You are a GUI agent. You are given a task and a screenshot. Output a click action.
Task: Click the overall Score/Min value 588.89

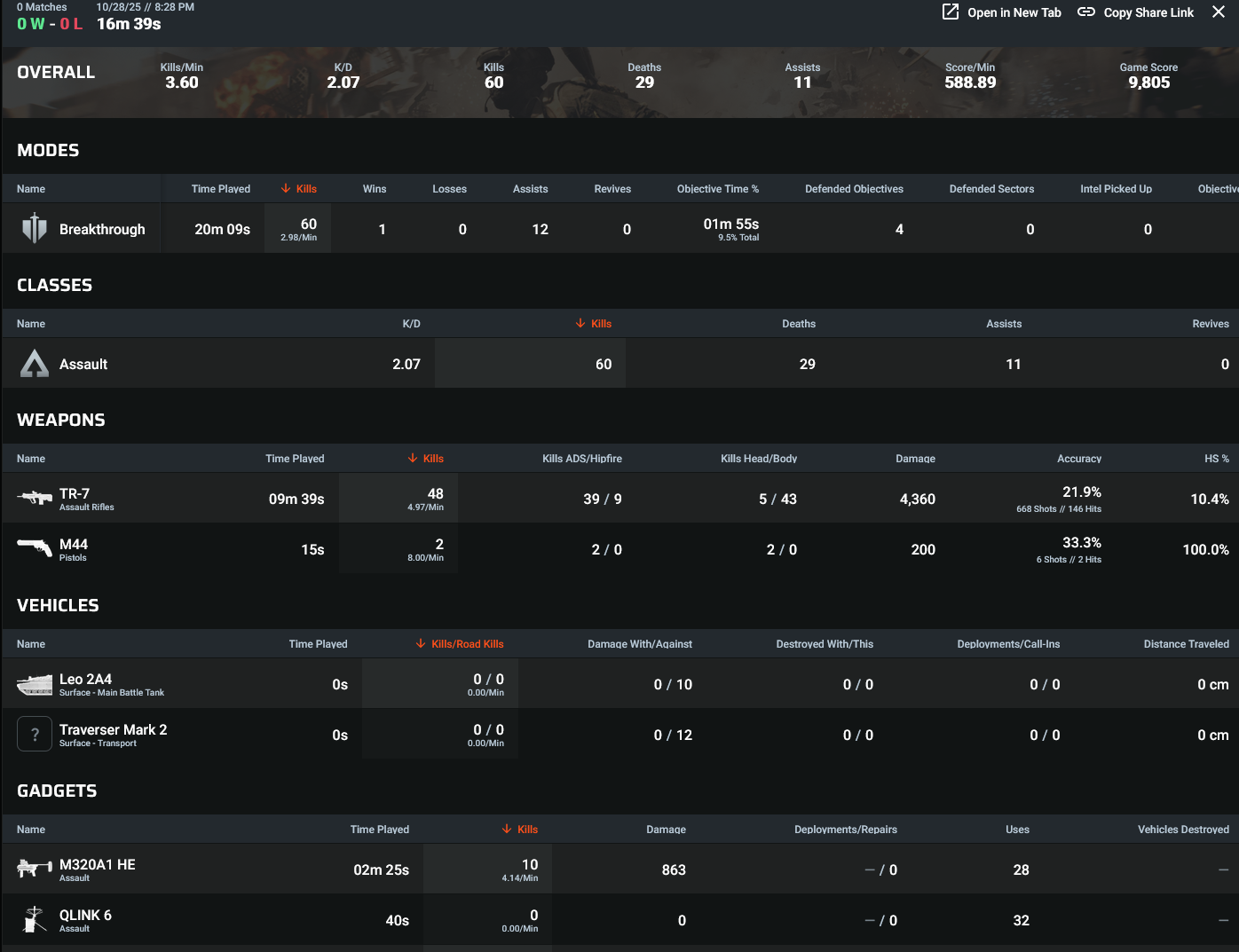(x=970, y=83)
